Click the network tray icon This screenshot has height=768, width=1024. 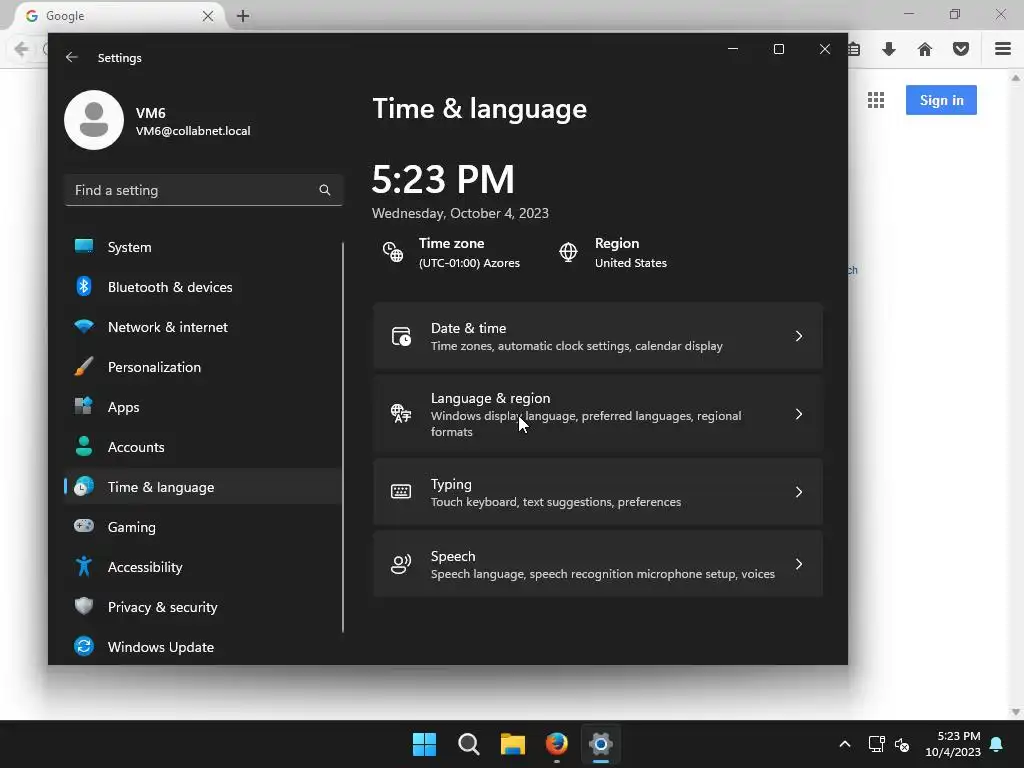click(876, 744)
